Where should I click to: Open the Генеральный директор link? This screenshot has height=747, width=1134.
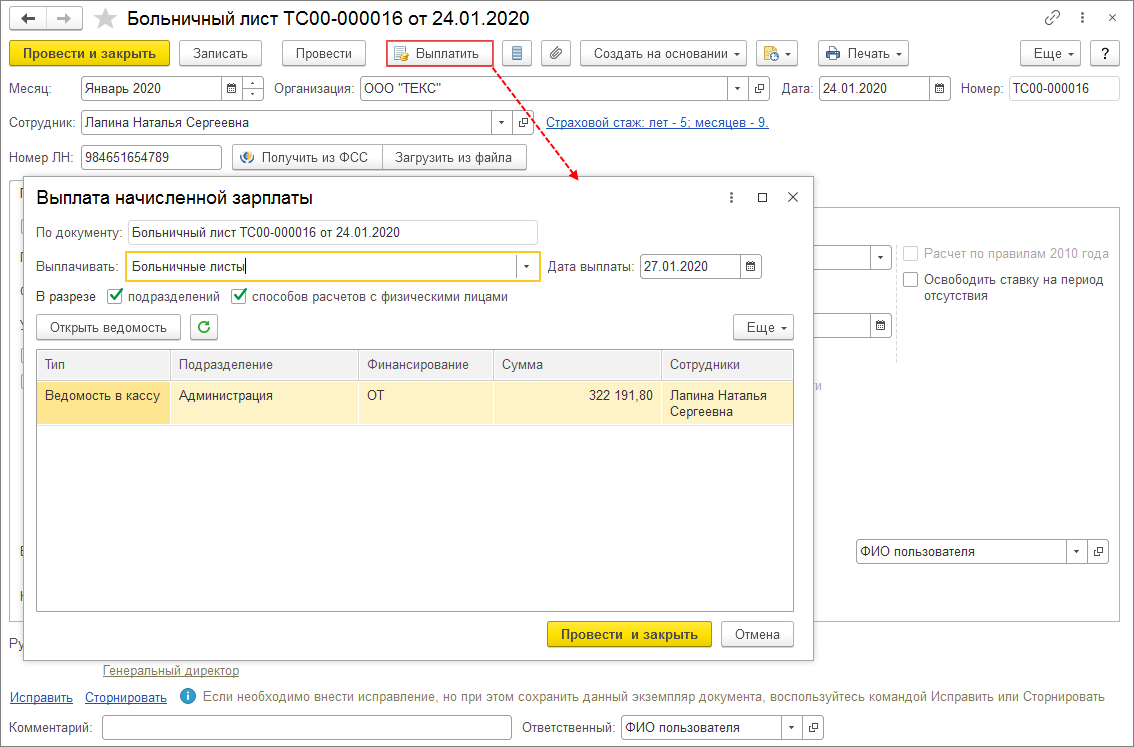[171, 670]
